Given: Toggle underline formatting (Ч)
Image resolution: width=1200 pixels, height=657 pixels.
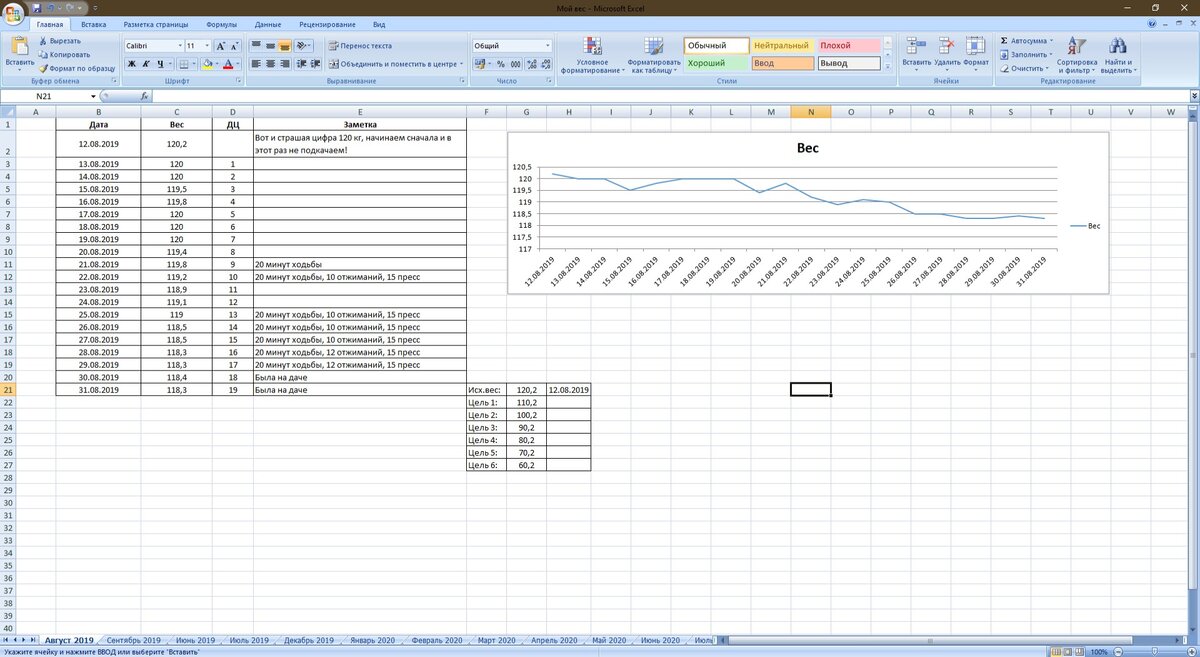Looking at the screenshot, I should [159, 64].
